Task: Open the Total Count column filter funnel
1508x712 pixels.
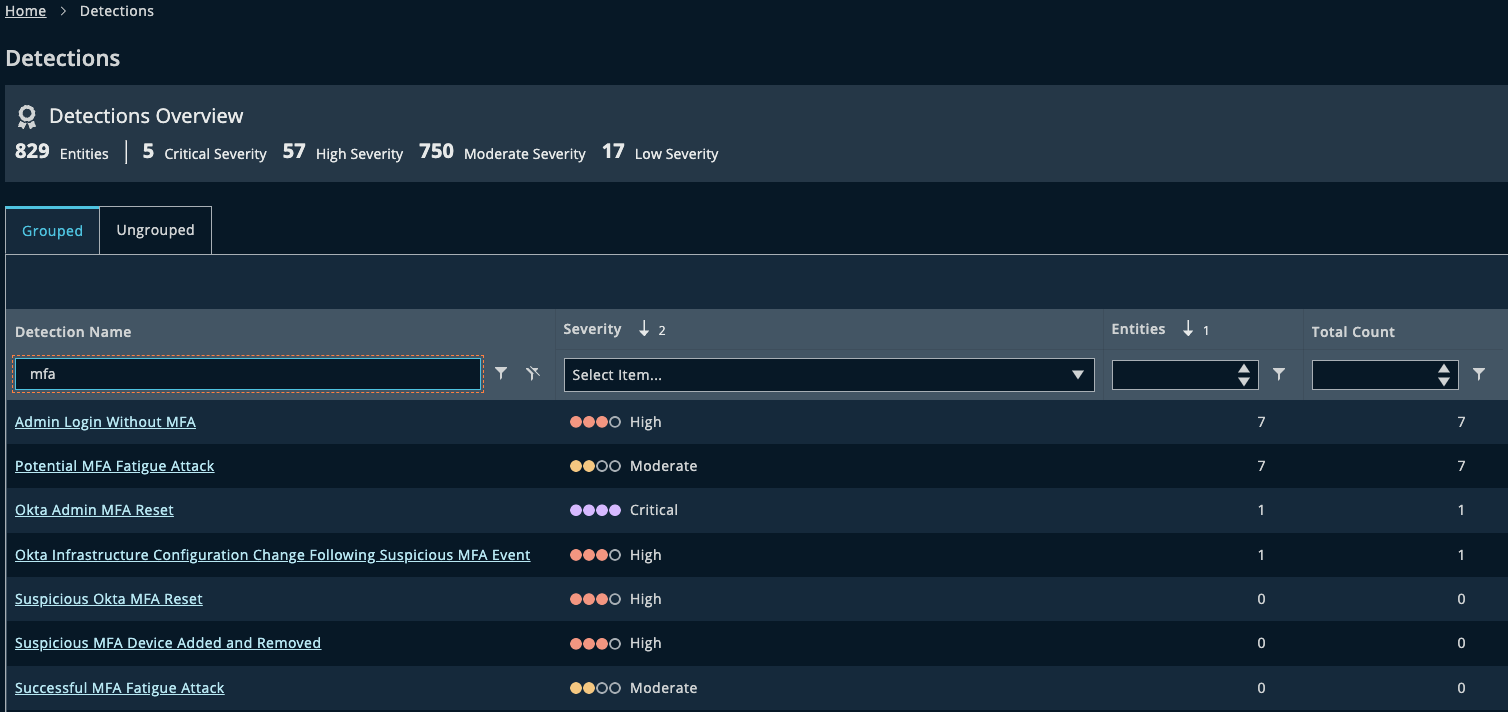Action: tap(1479, 374)
